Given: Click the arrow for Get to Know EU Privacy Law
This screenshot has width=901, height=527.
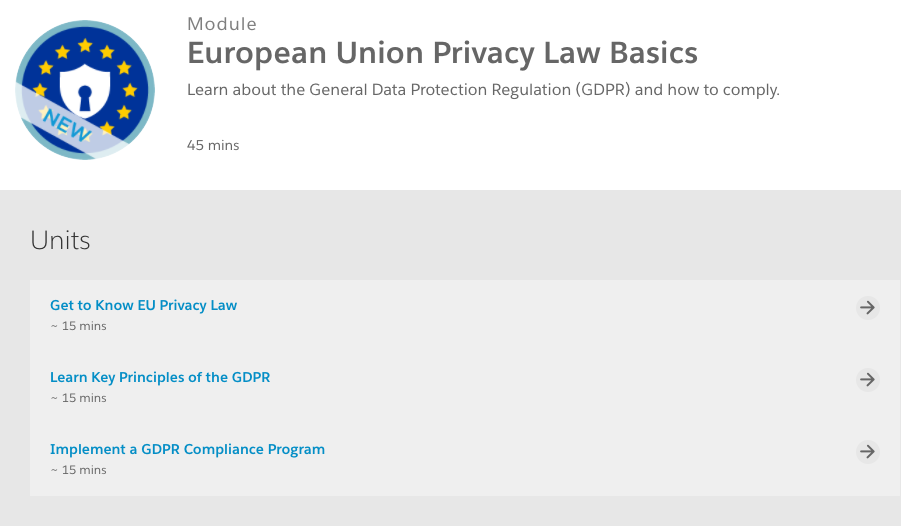Looking at the screenshot, I should pos(868,307).
